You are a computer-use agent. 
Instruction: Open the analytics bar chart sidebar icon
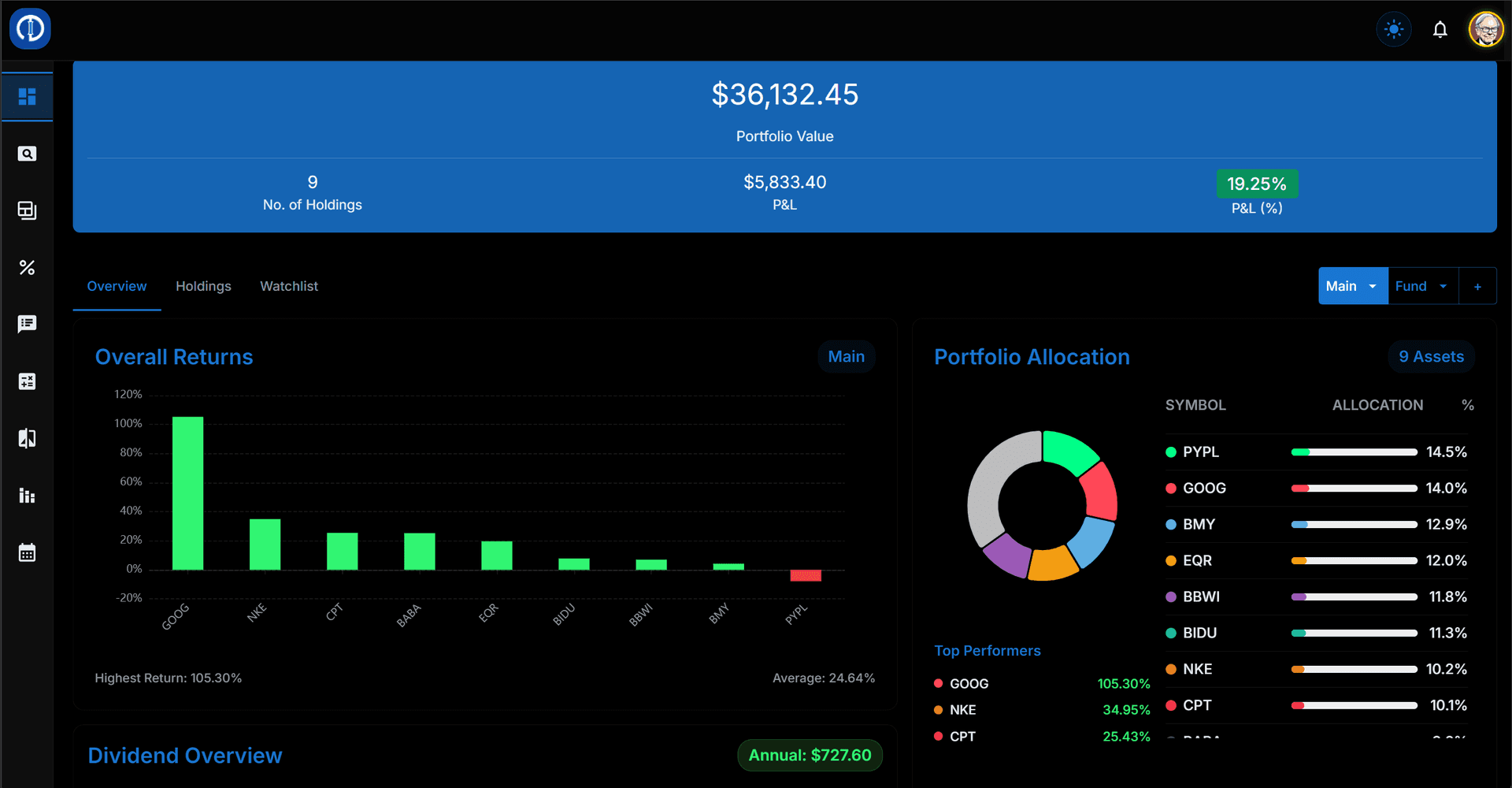[28, 496]
